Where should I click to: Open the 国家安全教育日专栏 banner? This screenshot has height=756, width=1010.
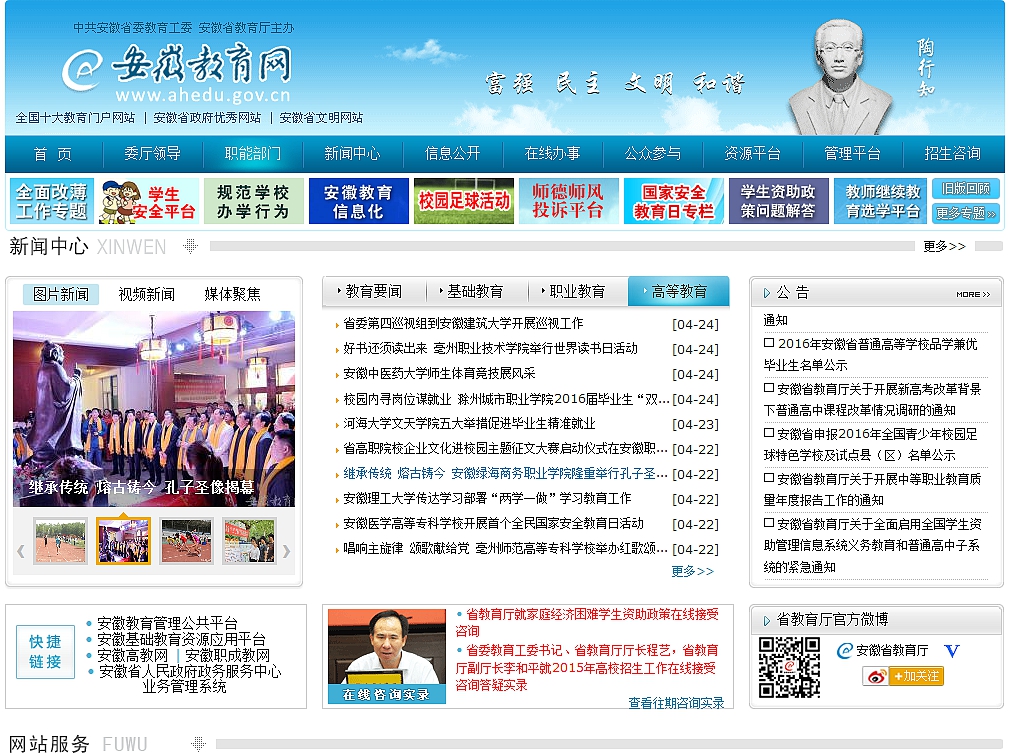[673, 201]
